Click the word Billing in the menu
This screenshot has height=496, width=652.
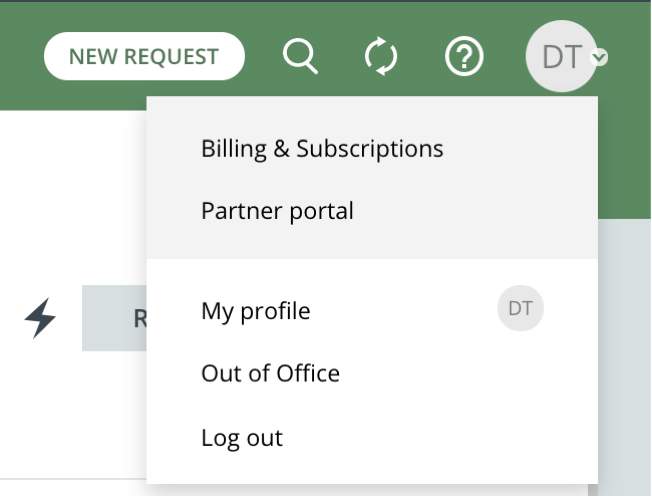pos(233,149)
